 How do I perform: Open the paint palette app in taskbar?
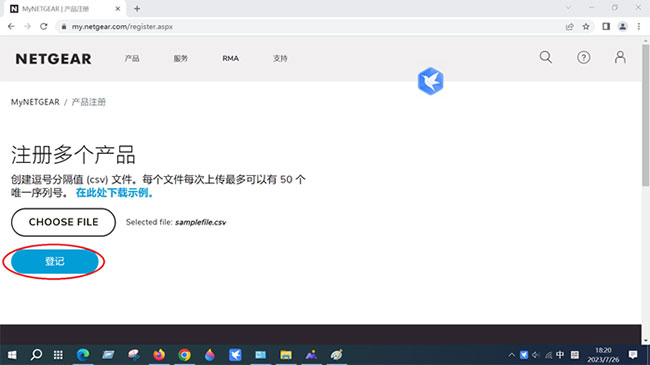click(x=337, y=355)
